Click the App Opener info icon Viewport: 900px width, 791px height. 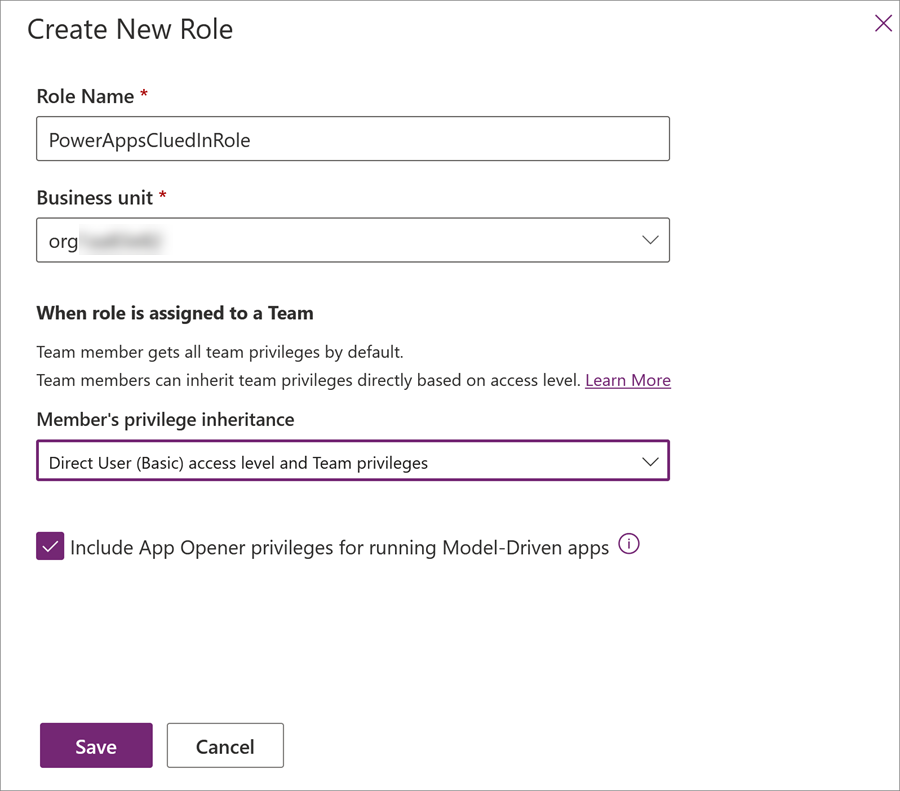[x=629, y=544]
